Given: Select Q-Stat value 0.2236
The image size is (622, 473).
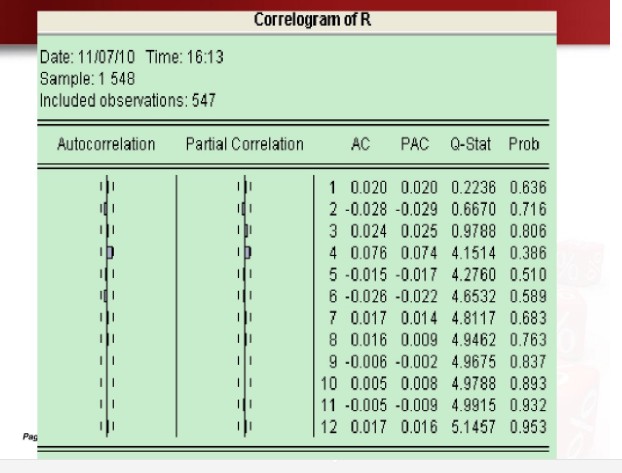Looking at the screenshot, I should click(x=474, y=187).
